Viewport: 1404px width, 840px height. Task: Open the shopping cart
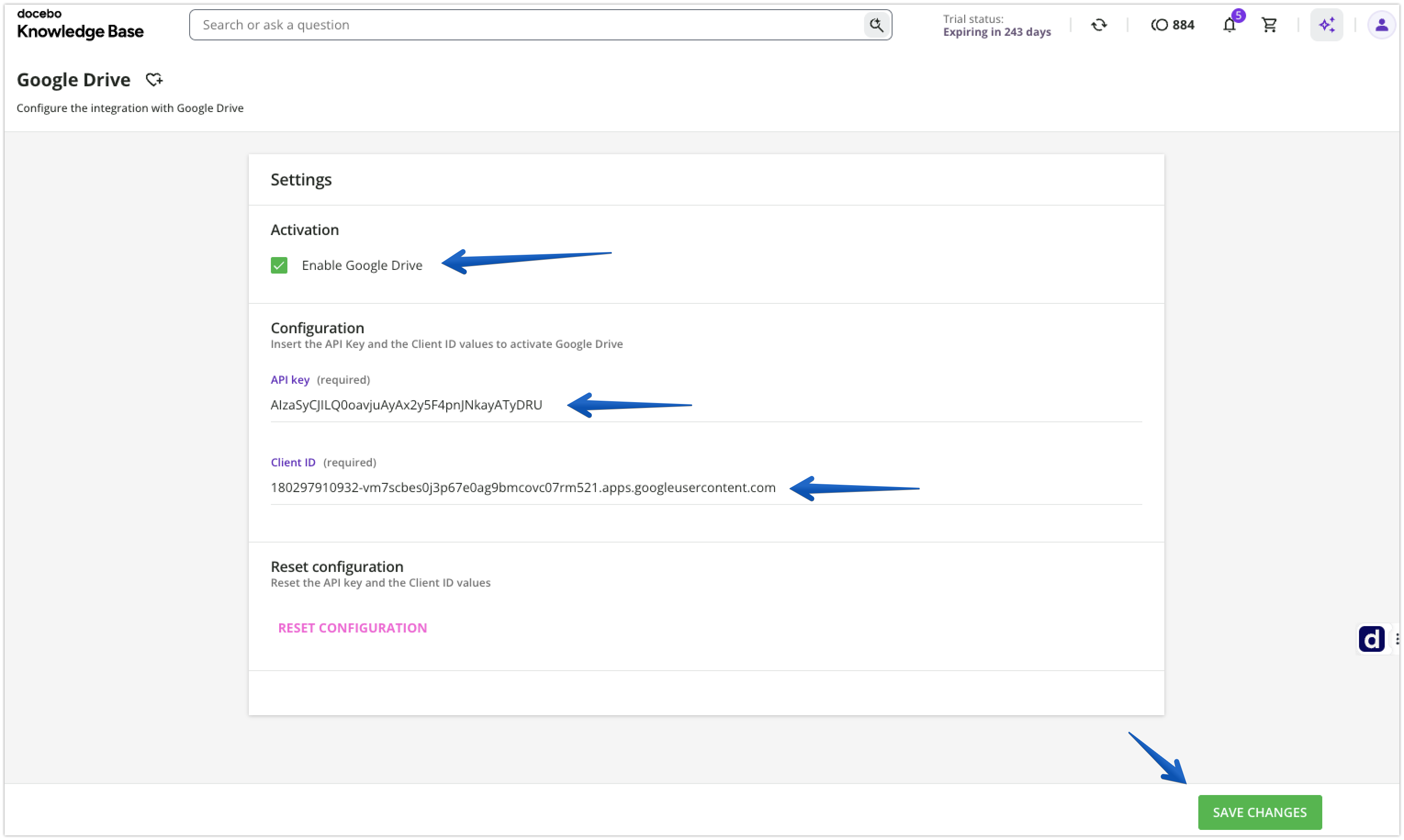(1269, 25)
